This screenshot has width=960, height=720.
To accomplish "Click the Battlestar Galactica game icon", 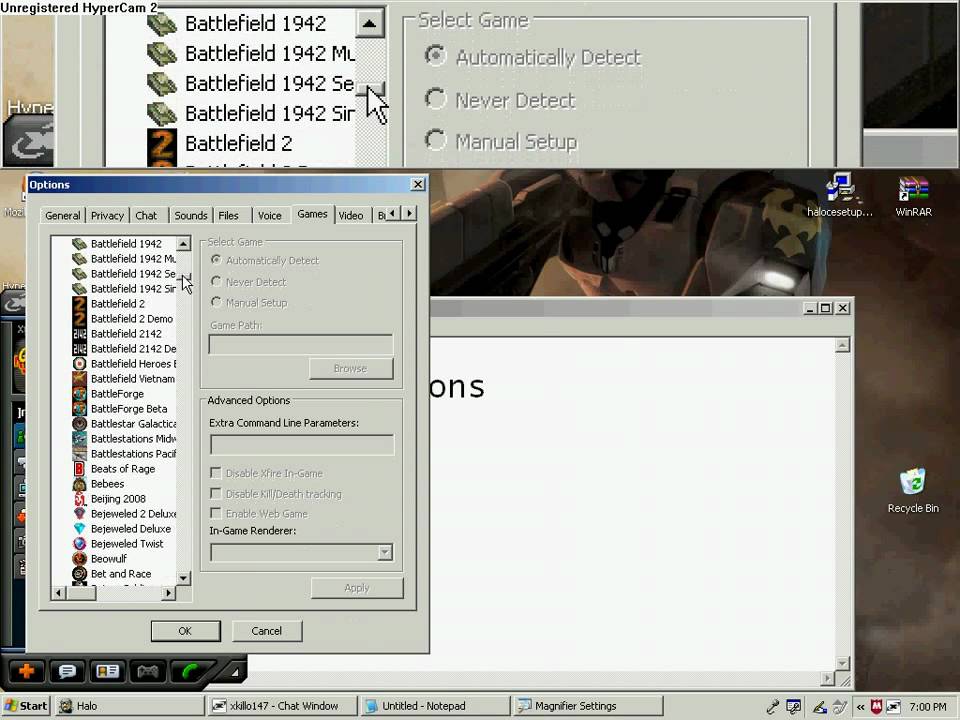I will point(80,424).
